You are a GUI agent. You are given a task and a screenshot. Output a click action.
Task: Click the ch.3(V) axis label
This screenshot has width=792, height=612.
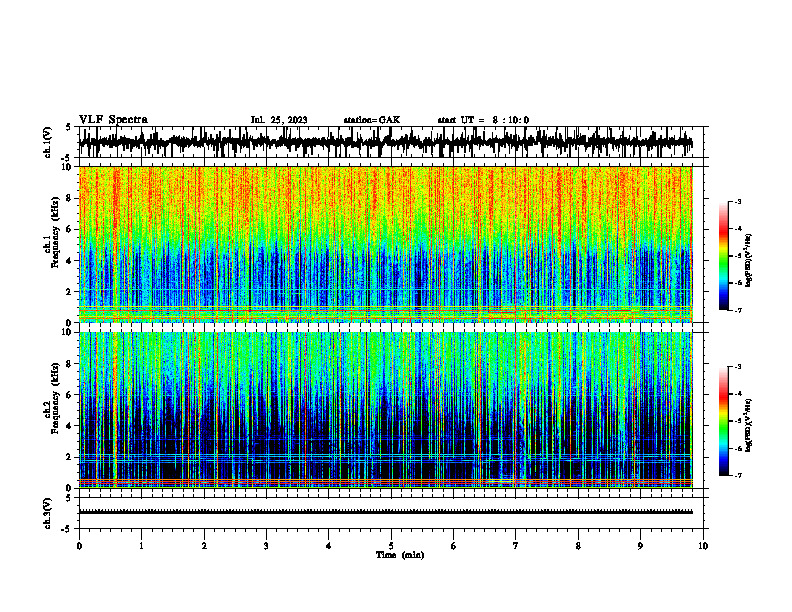[x=48, y=513]
